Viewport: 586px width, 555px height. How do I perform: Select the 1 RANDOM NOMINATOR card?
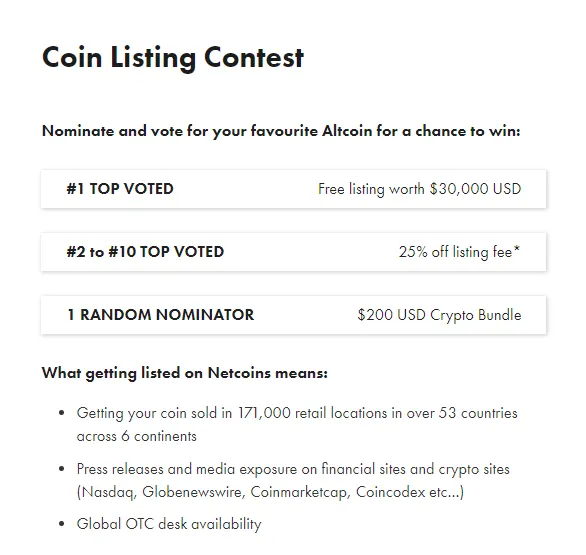coord(293,315)
